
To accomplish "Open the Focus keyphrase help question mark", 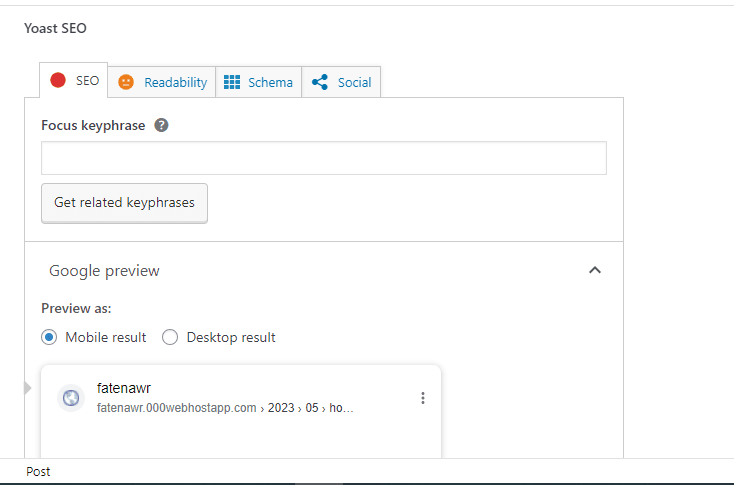I will [x=161, y=125].
